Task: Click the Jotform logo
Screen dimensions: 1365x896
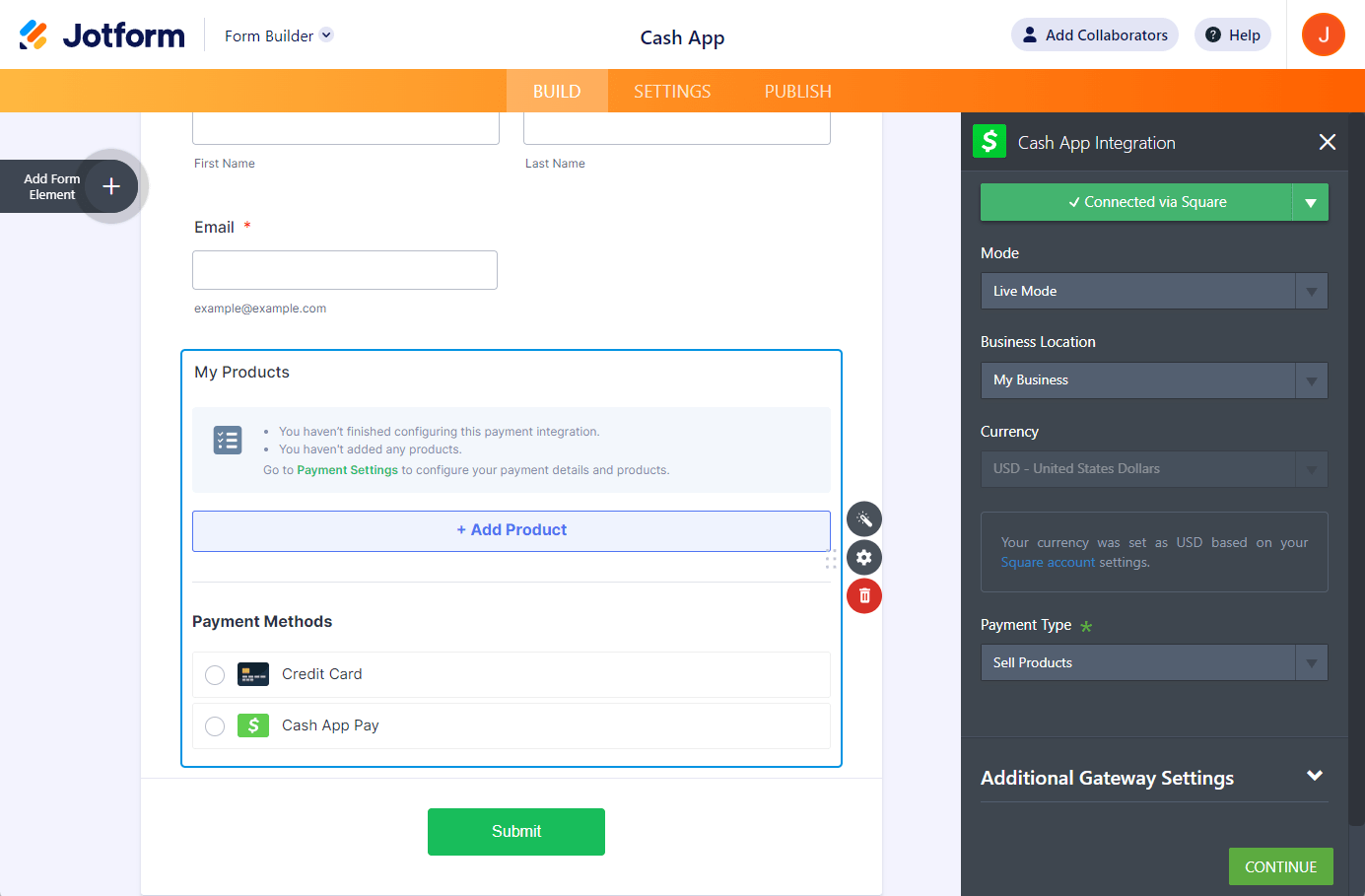Action: [x=102, y=35]
